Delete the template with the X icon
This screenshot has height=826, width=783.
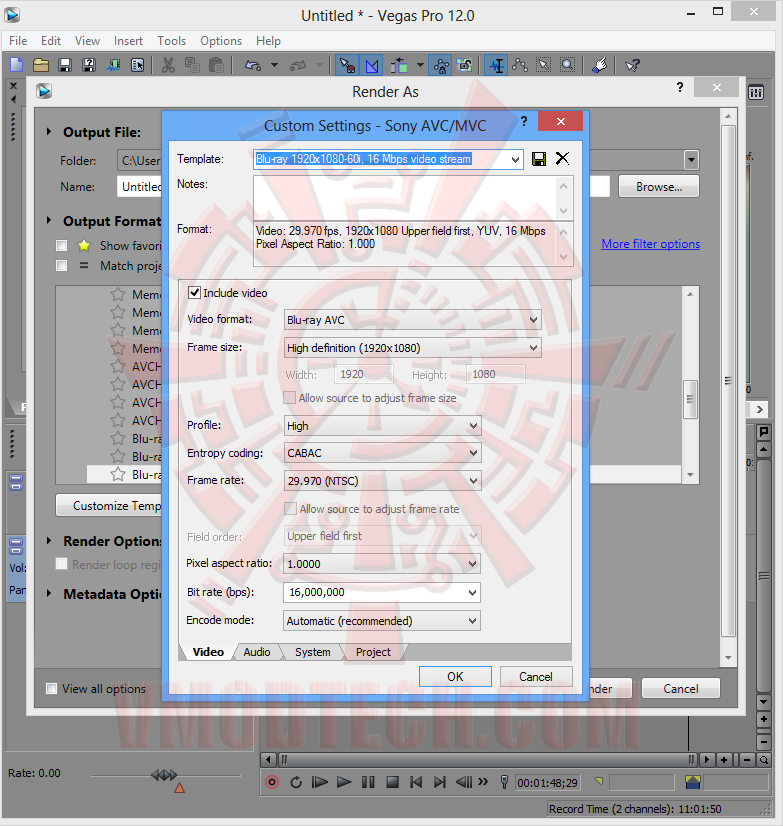click(562, 158)
